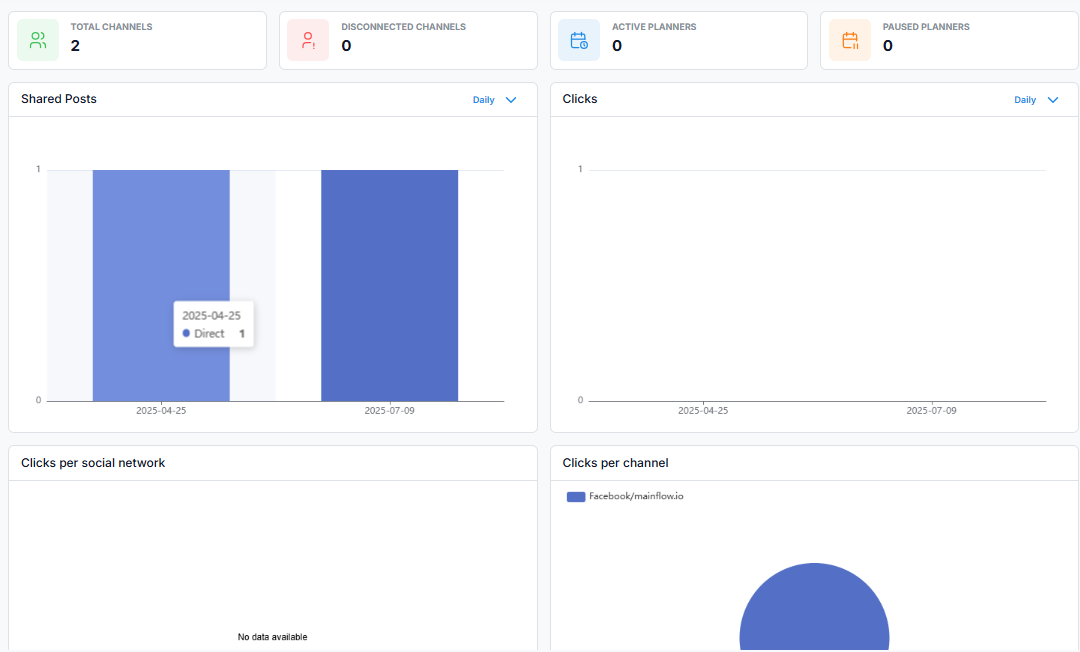Expand the Clicks panel interval chevron
Image resolution: width=1080 pixels, height=652 pixels.
(1052, 100)
